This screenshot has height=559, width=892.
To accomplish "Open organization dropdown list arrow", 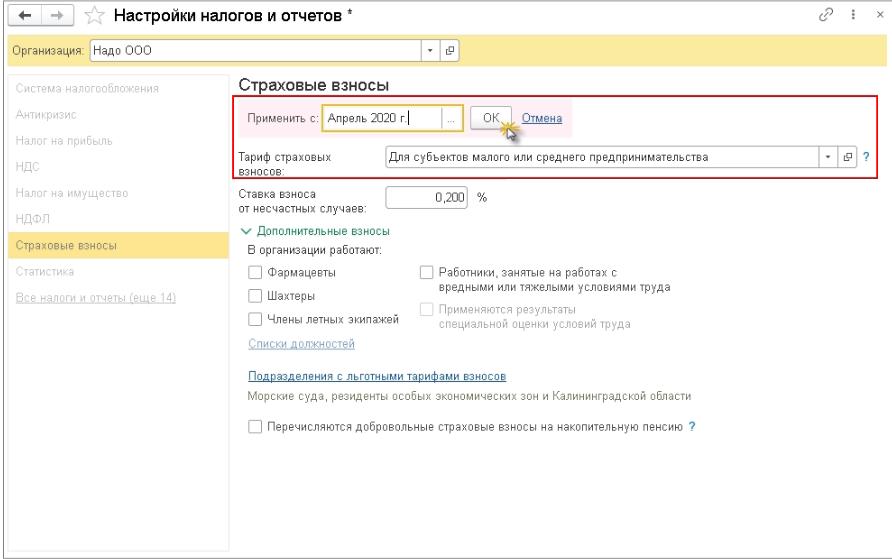I will [x=430, y=51].
